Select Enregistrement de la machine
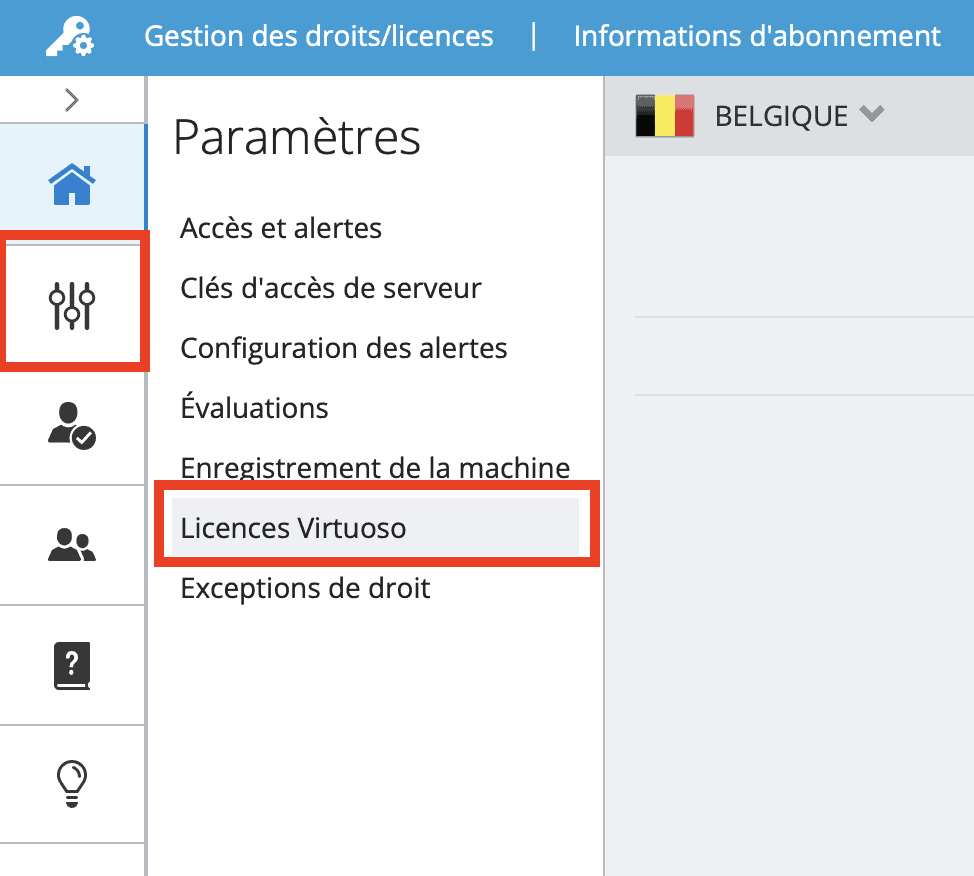 click(x=375, y=468)
